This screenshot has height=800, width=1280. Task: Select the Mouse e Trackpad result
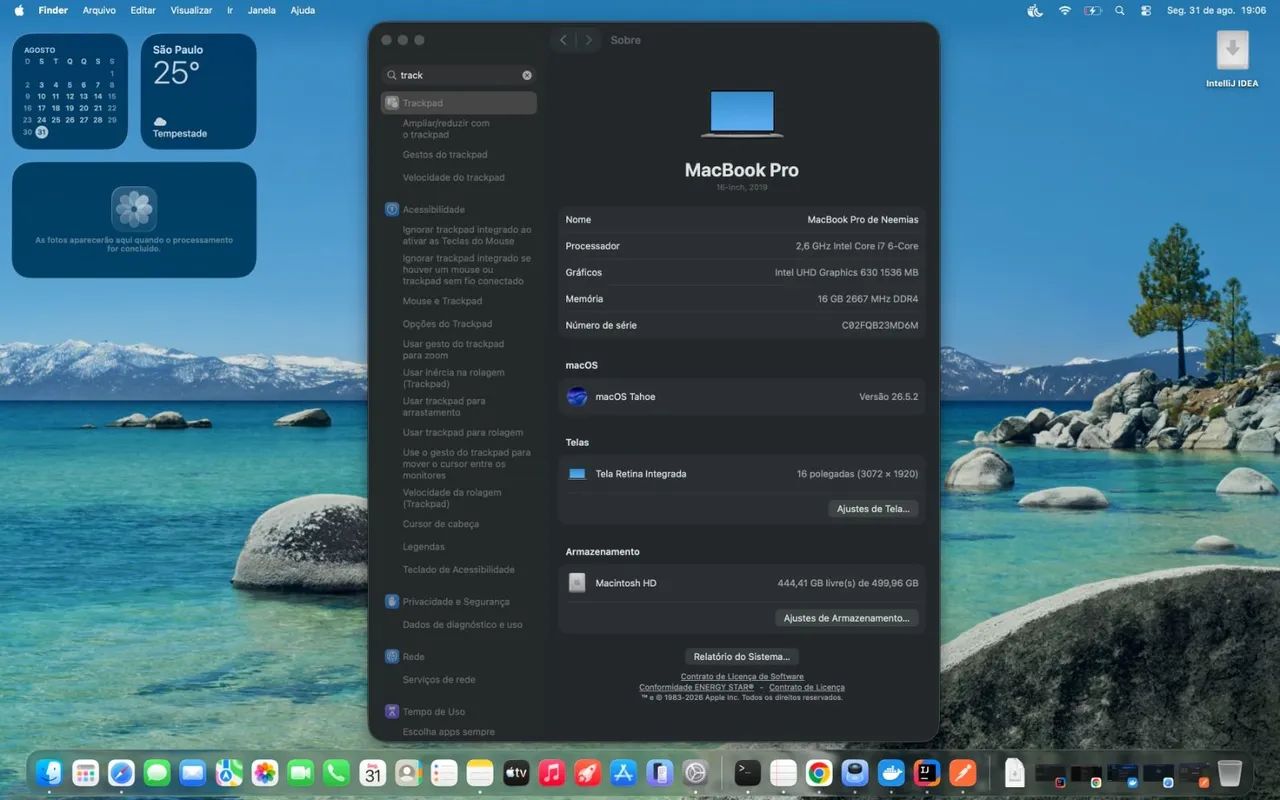442,301
